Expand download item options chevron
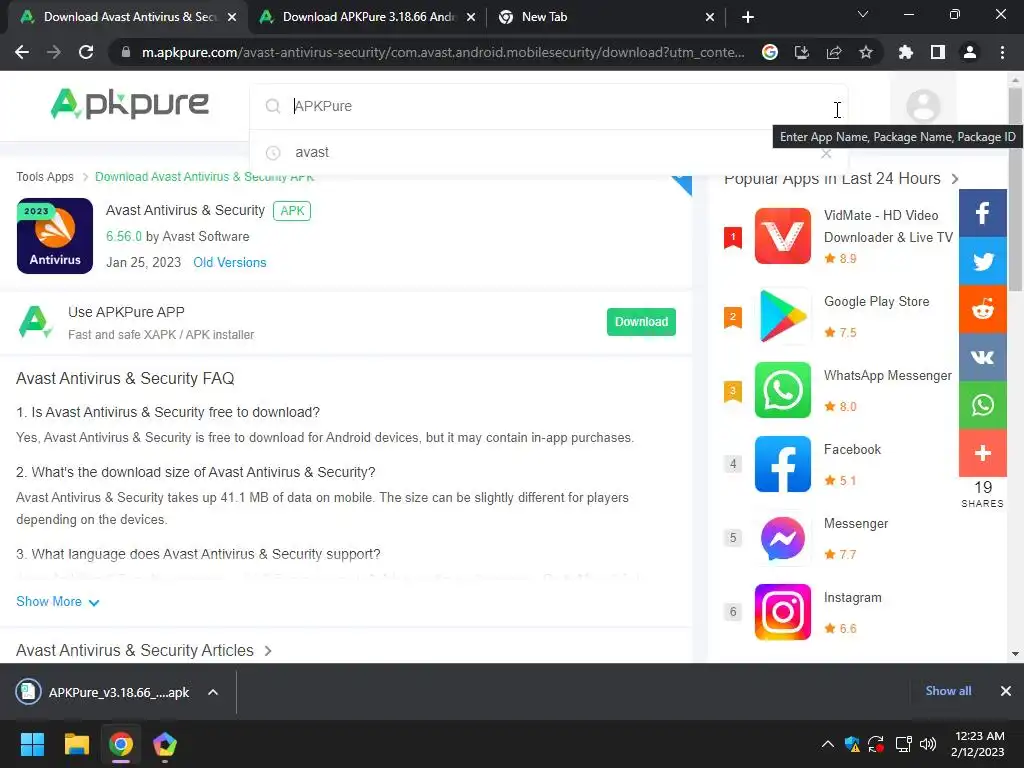The height and width of the screenshot is (768, 1024). click(x=213, y=692)
